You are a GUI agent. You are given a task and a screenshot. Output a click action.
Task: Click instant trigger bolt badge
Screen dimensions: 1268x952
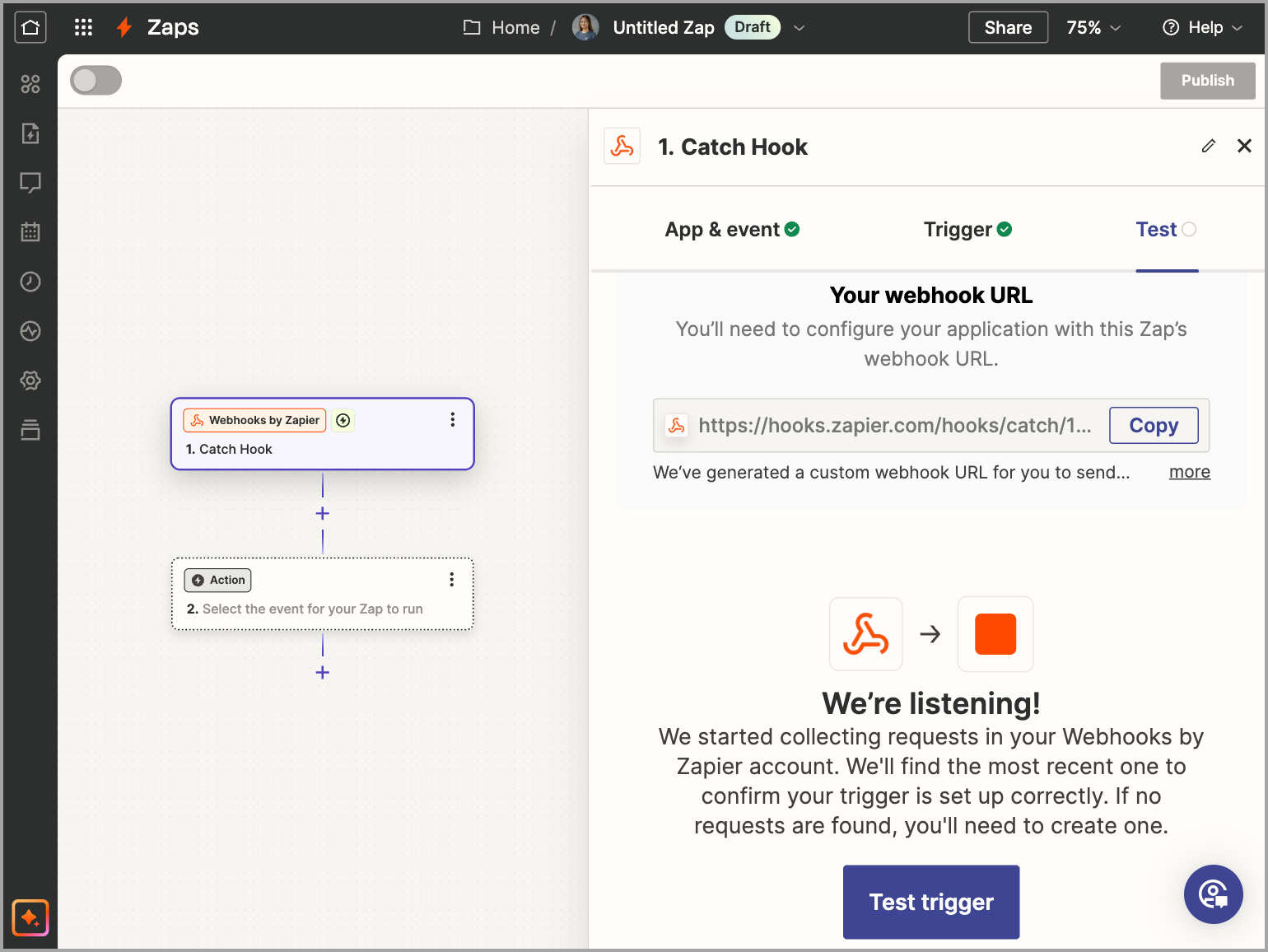pyautogui.click(x=343, y=421)
